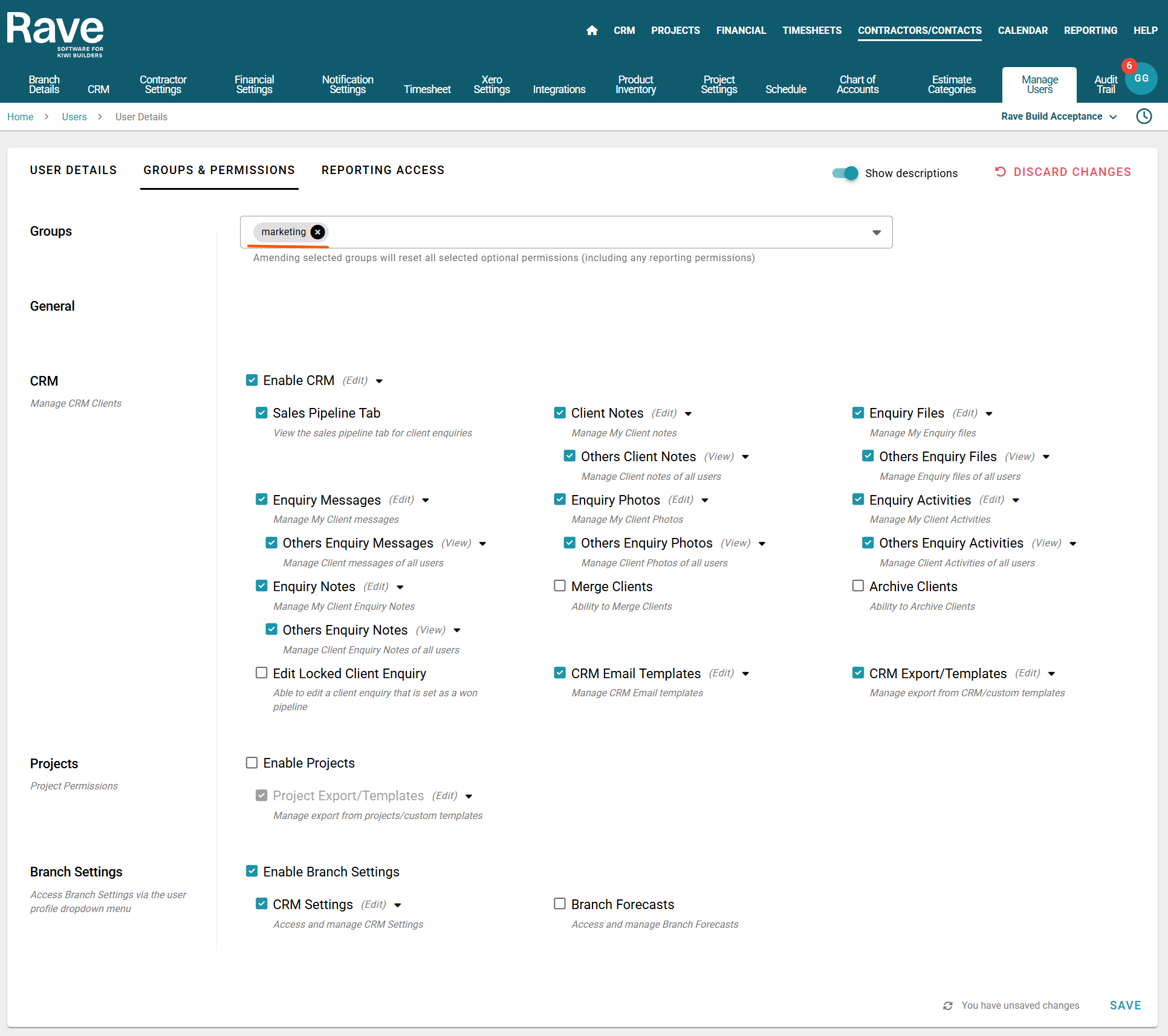1168x1036 pixels.
Task: Enable Projects checkbox
Action: click(252, 763)
